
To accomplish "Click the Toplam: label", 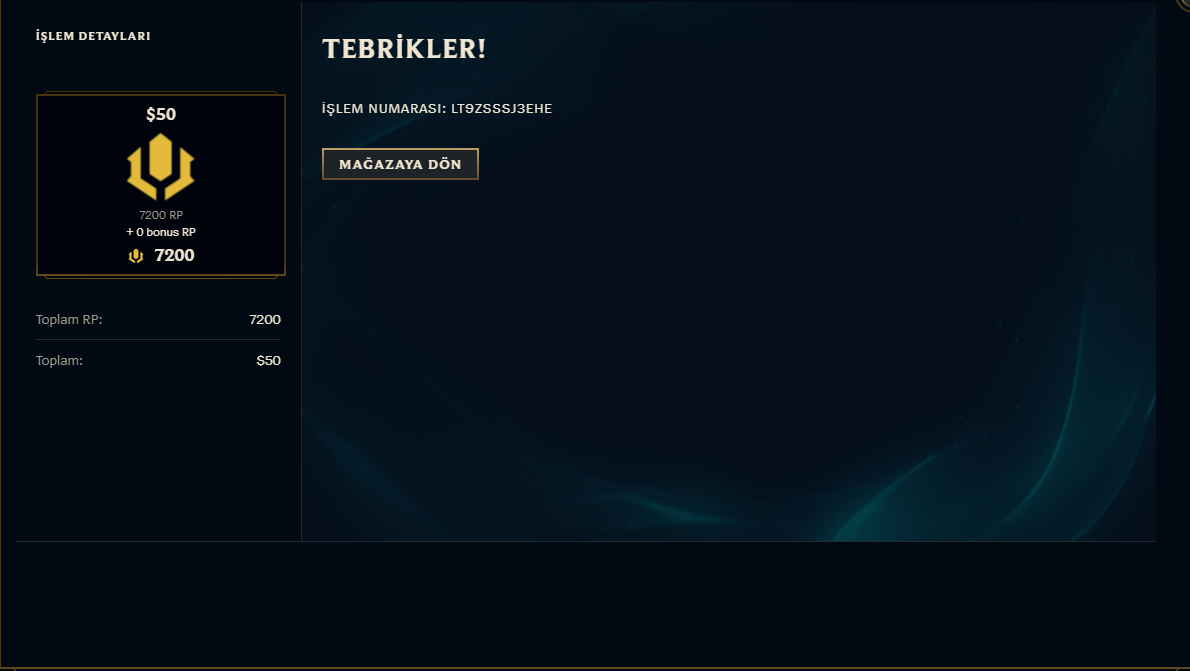I will pyautogui.click(x=59, y=361).
